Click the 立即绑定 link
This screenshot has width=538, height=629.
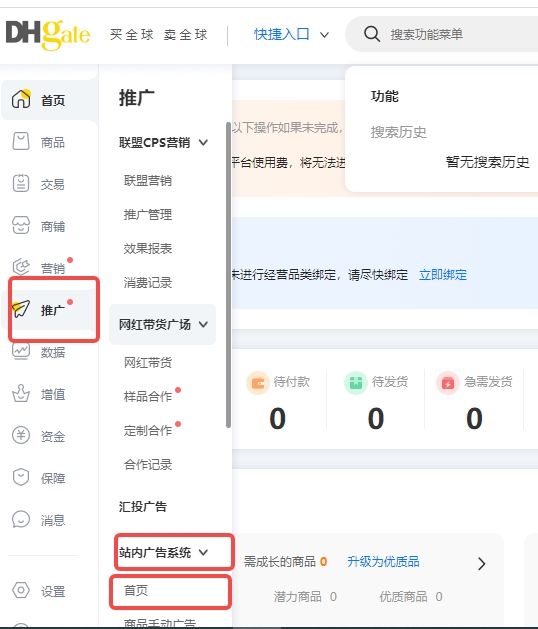point(443,275)
